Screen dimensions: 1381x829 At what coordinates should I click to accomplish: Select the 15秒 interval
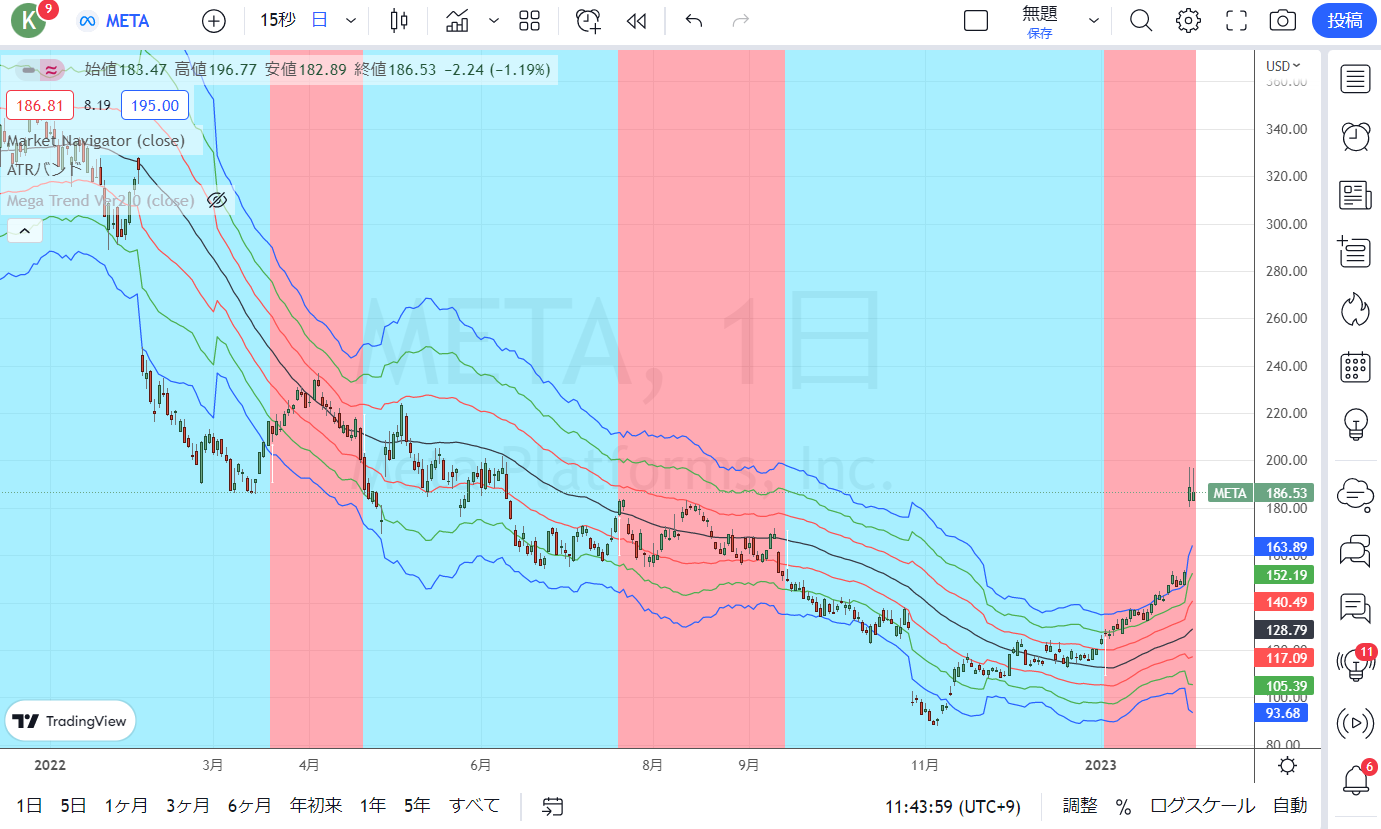click(x=278, y=20)
